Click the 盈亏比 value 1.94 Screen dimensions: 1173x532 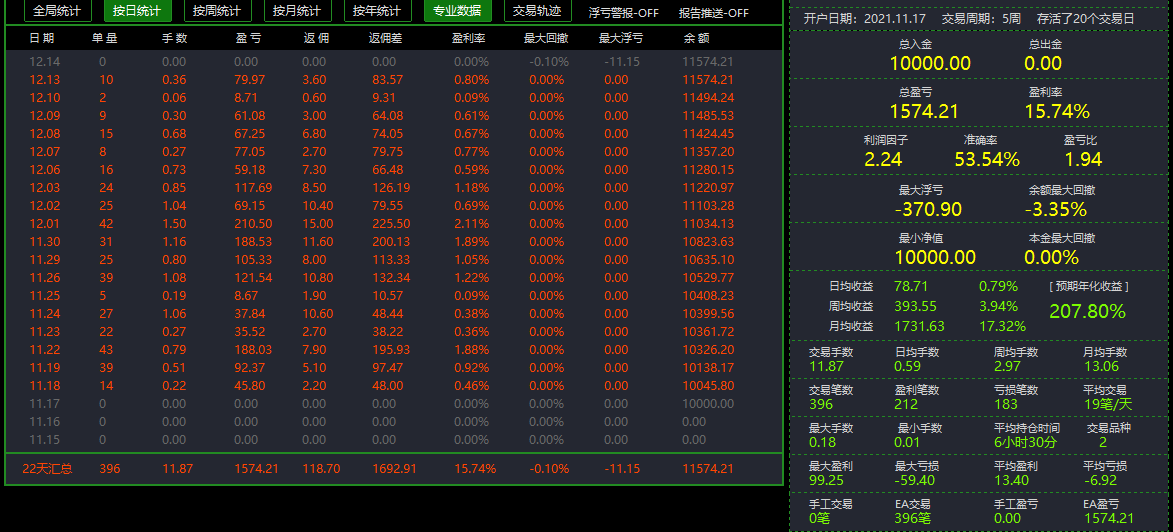(x=1082, y=159)
